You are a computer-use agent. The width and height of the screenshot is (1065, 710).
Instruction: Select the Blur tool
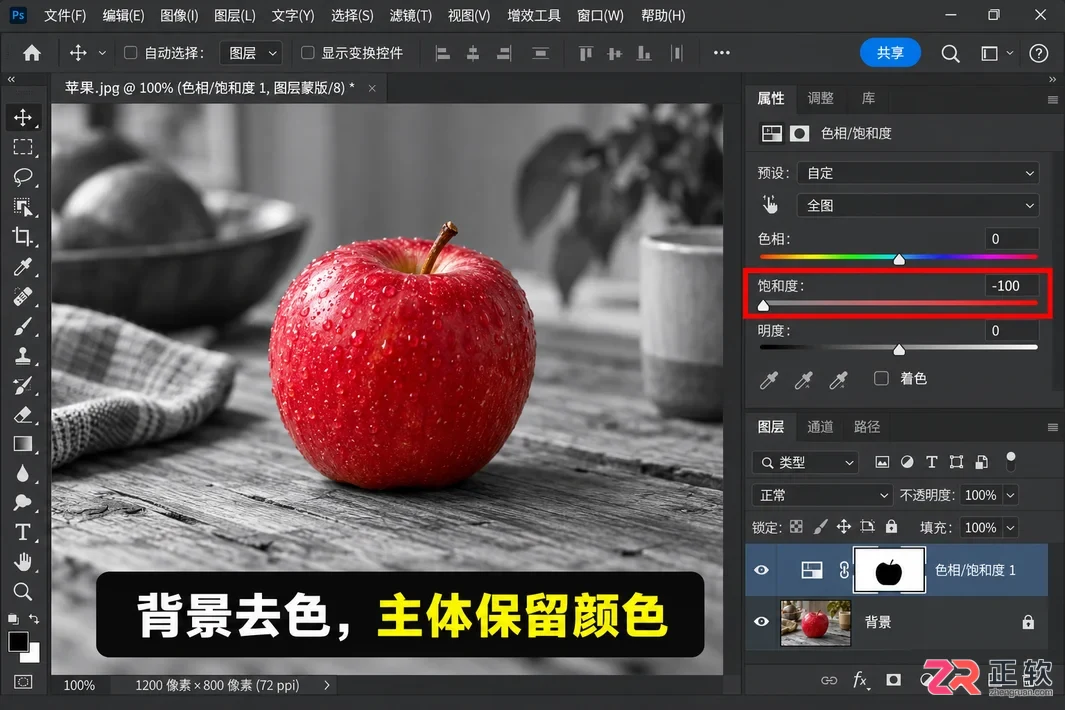[23, 474]
